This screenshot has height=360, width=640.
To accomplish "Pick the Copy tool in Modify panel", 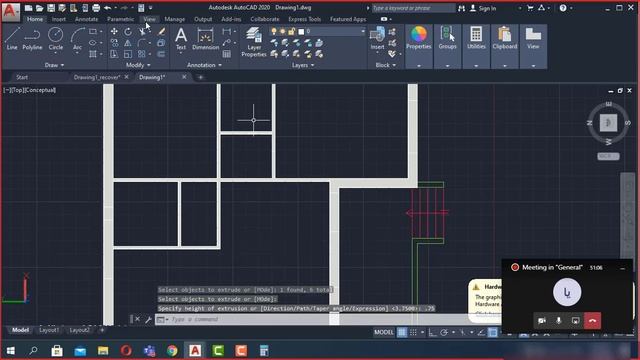I will tap(114, 43).
